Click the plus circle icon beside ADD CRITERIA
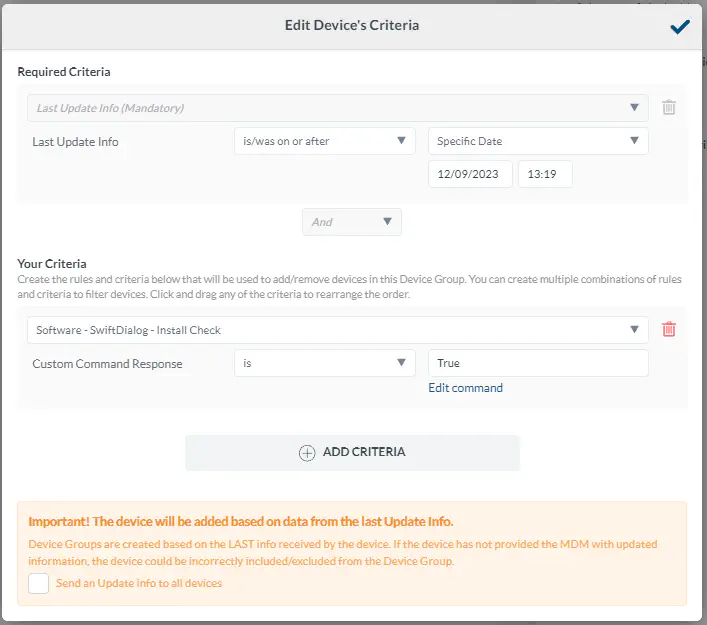Screen dimensions: 707x625 tap(307, 452)
